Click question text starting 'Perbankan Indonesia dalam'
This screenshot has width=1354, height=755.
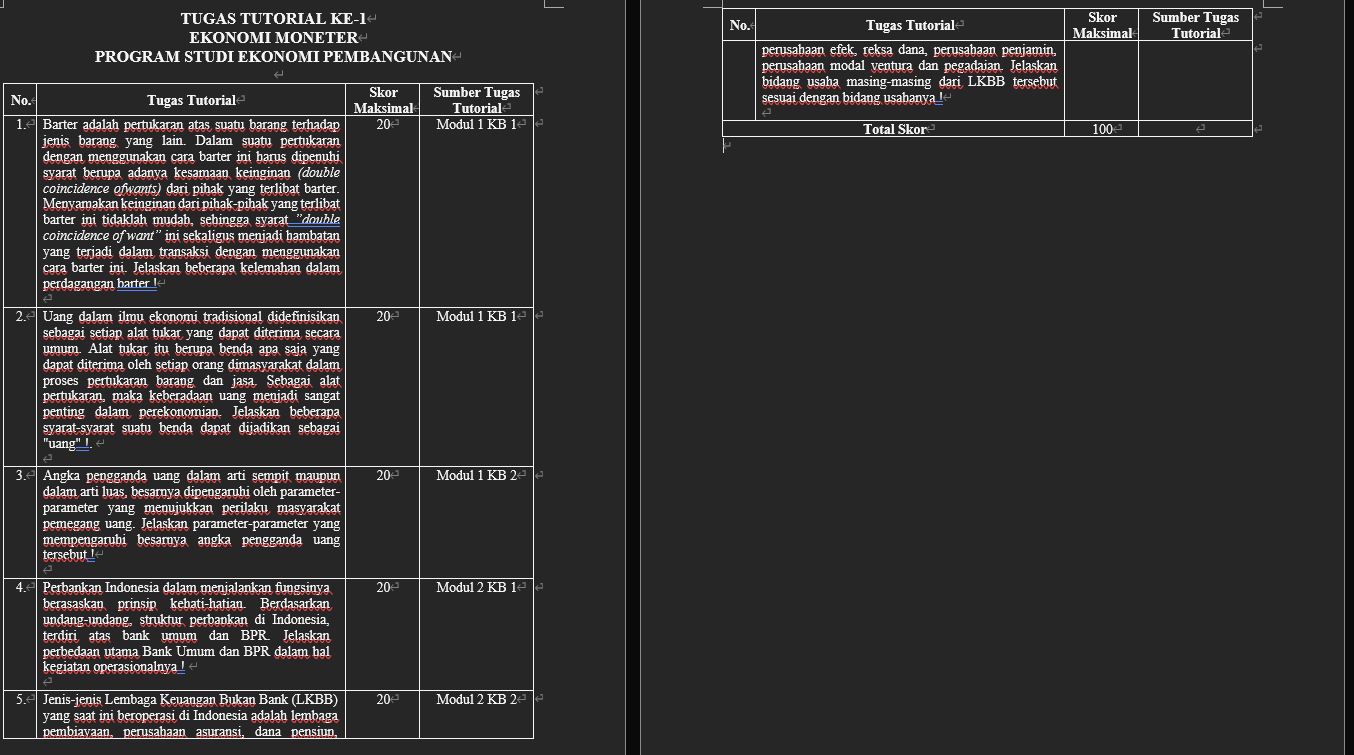tap(186, 627)
